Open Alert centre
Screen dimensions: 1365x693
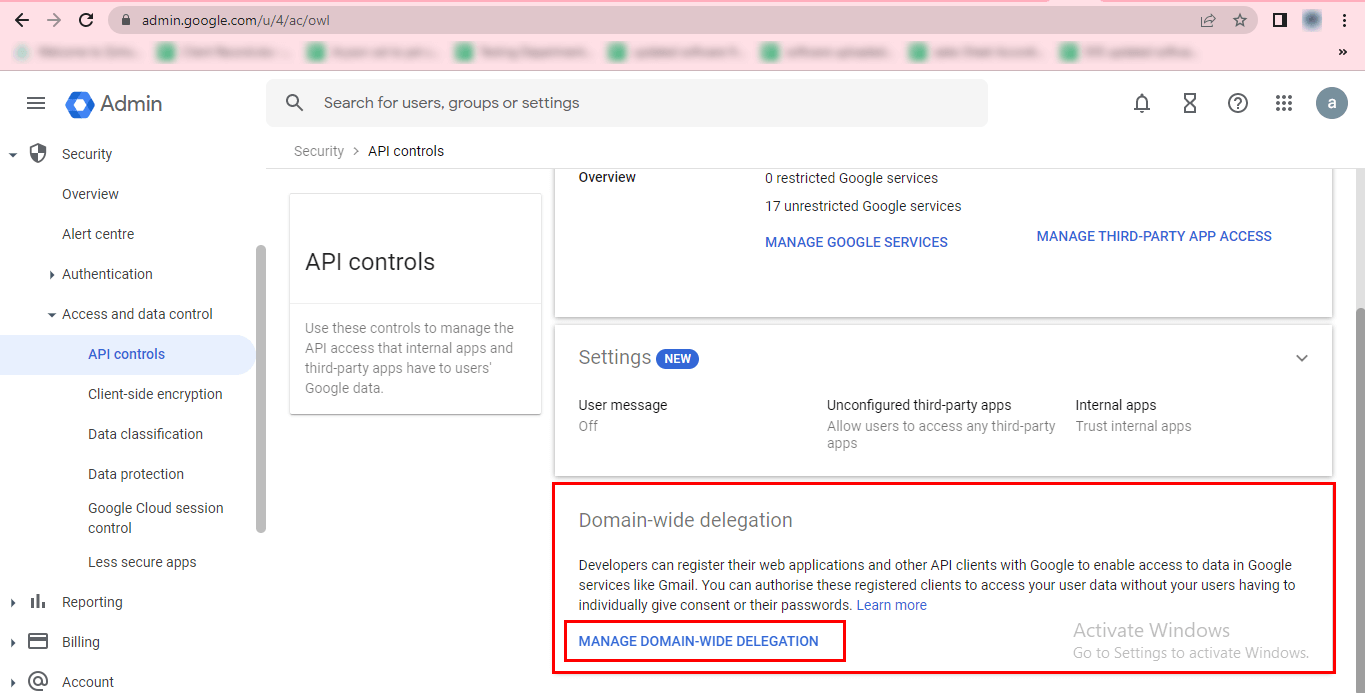coord(98,234)
